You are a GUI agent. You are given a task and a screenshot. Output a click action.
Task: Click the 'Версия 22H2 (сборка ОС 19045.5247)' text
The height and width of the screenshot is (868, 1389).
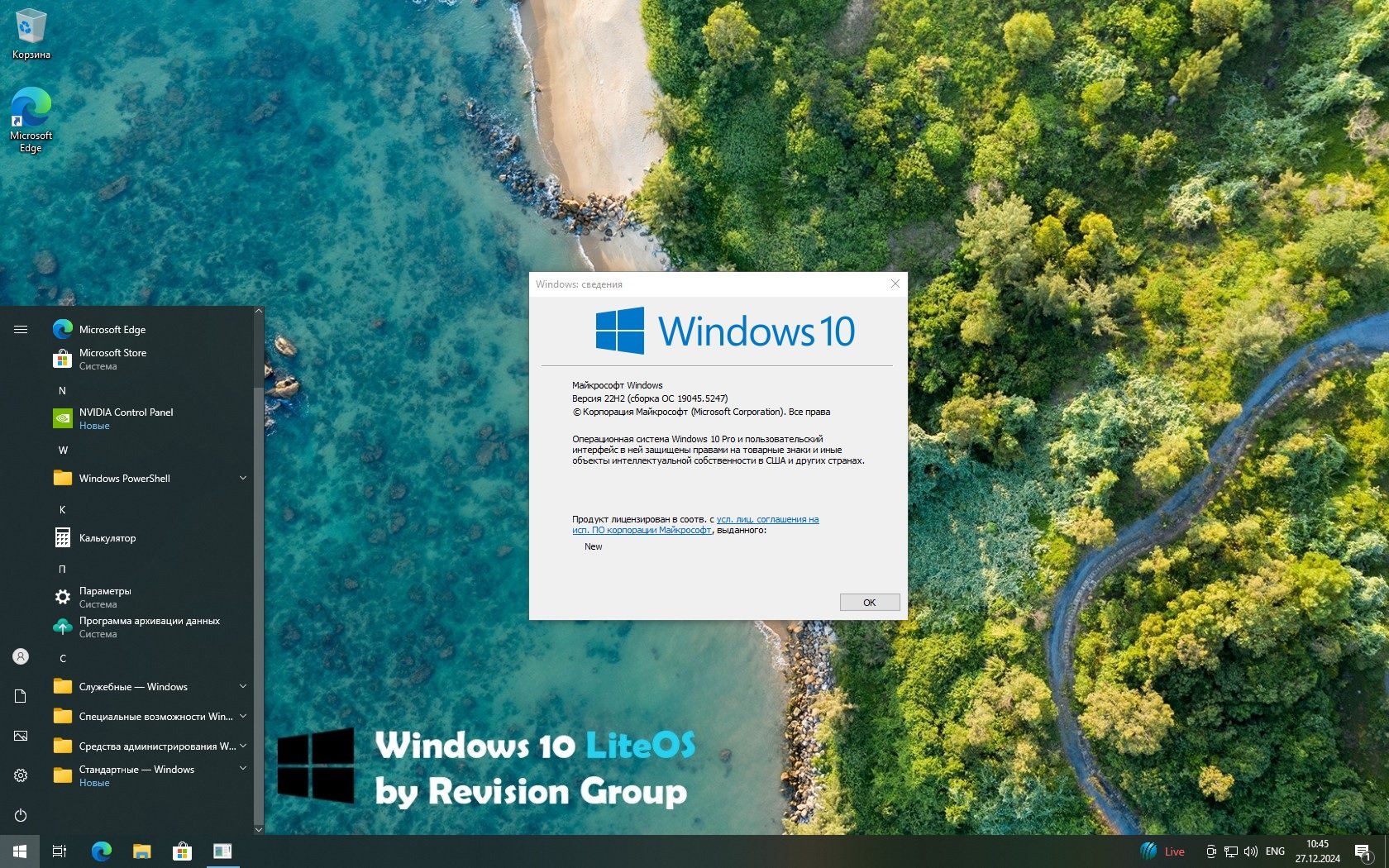(x=650, y=398)
